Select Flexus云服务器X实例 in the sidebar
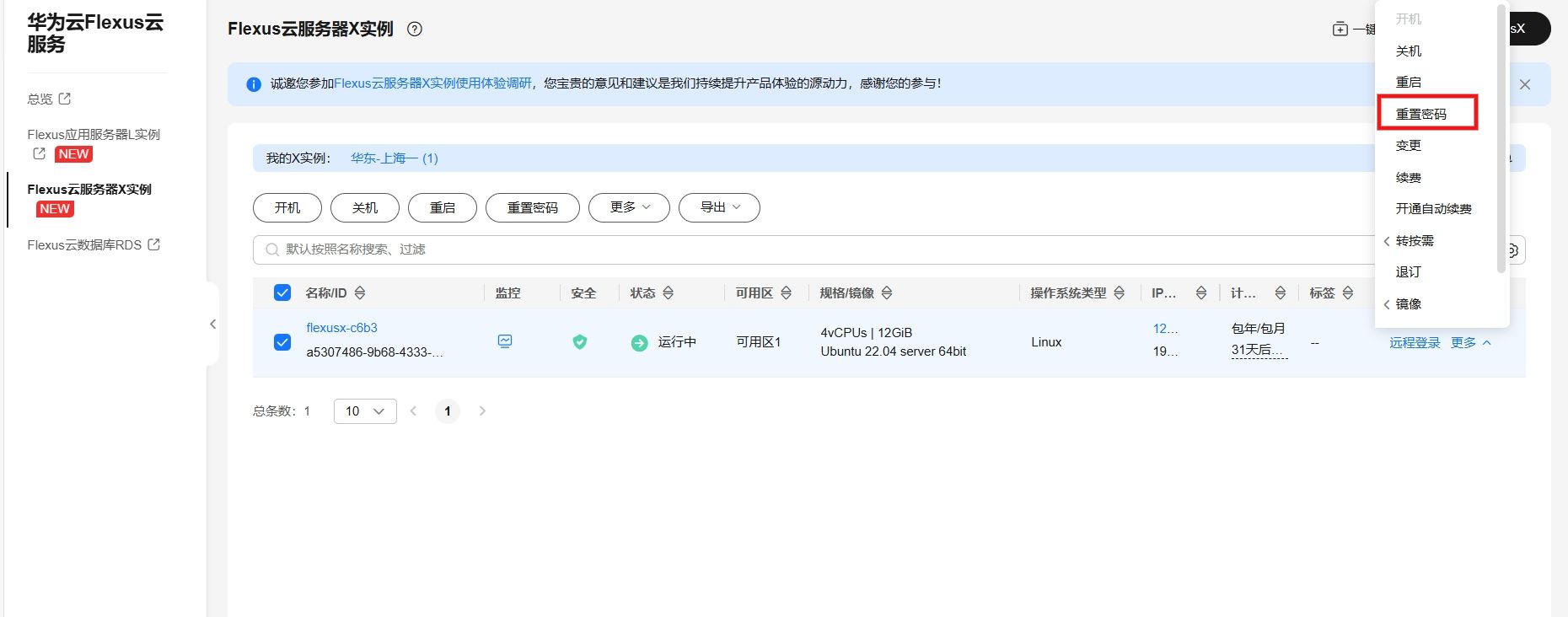The image size is (1568, 617). tap(89, 190)
